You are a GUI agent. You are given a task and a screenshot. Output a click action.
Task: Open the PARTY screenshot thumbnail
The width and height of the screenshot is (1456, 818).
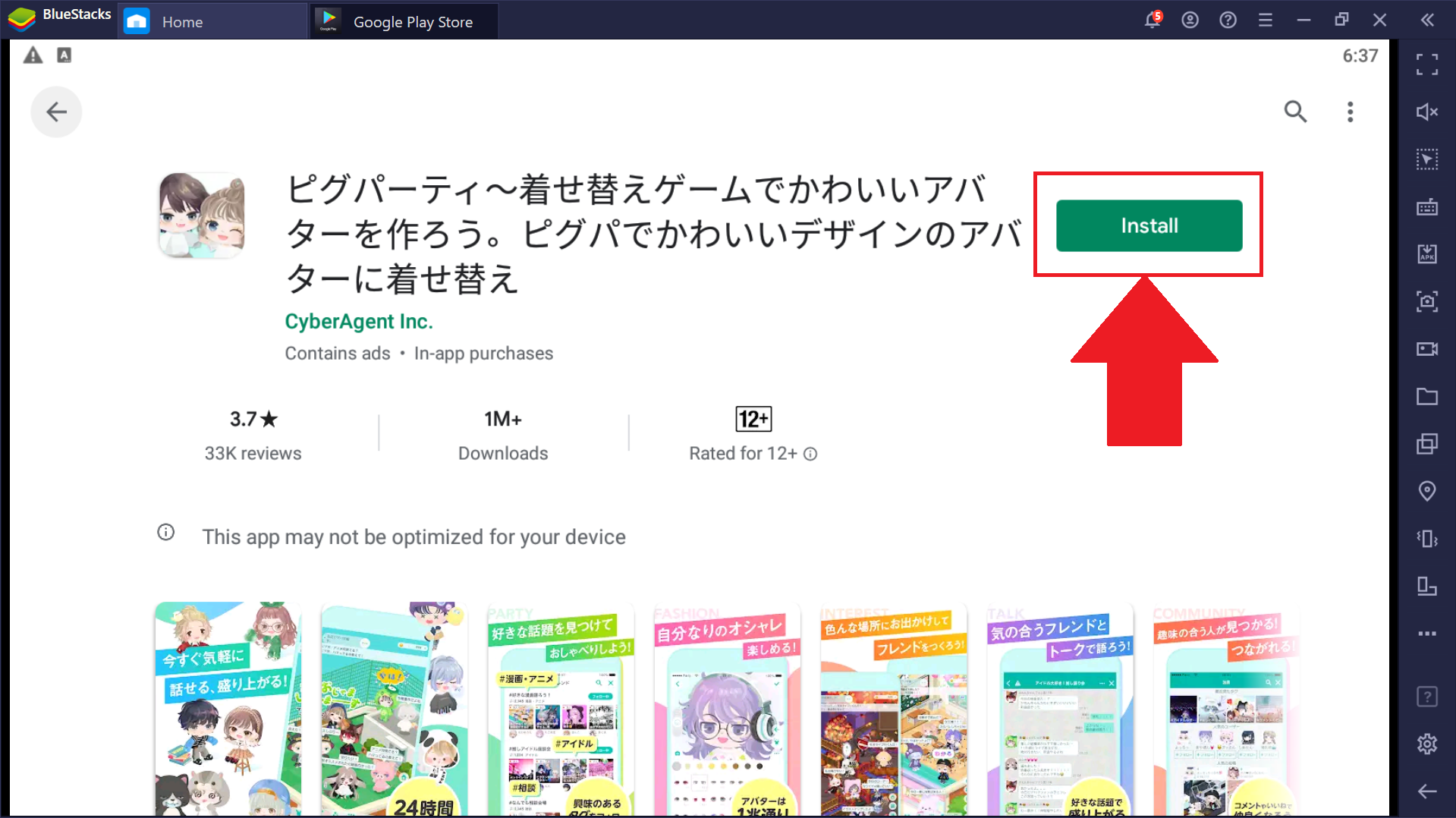pyautogui.click(x=561, y=709)
